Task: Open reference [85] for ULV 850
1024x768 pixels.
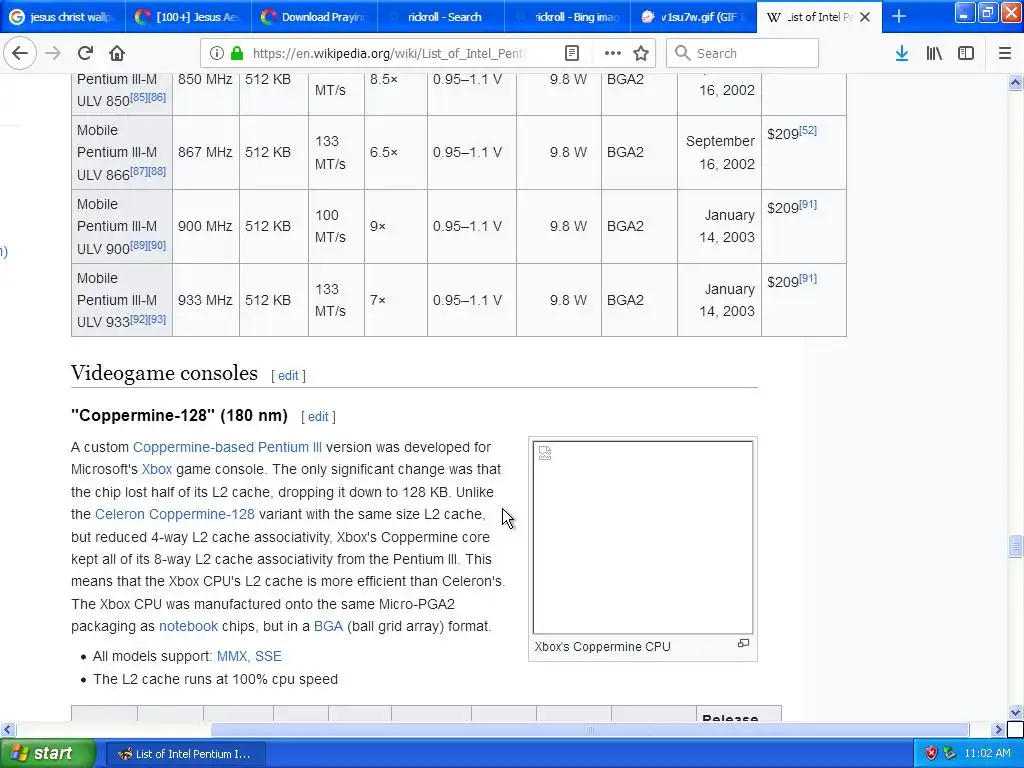Action: tap(138, 97)
